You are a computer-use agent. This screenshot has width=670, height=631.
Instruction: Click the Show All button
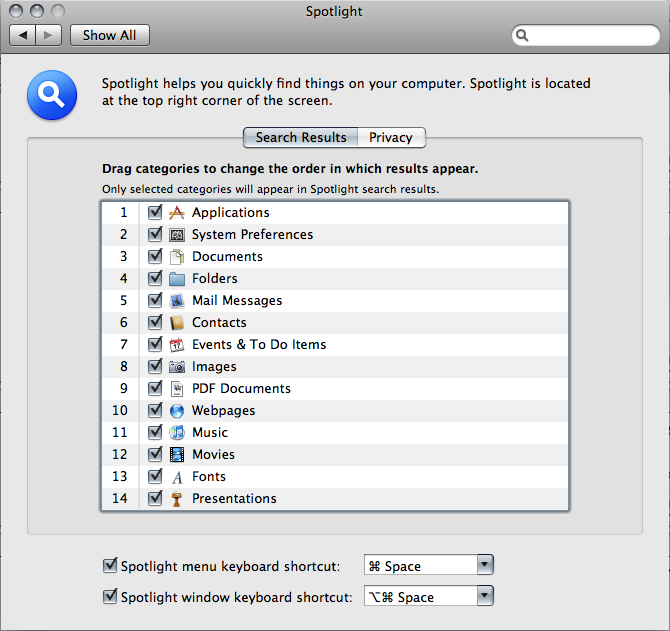[110, 35]
